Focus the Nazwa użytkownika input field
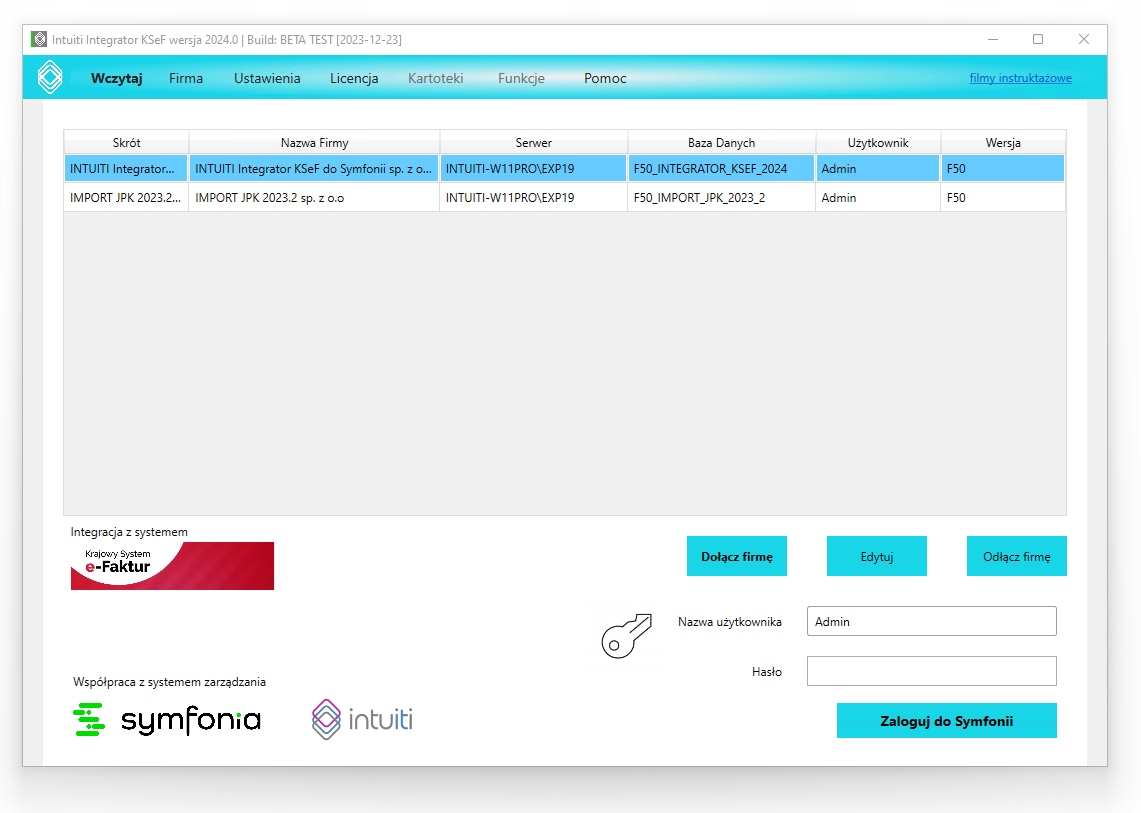 tap(931, 621)
